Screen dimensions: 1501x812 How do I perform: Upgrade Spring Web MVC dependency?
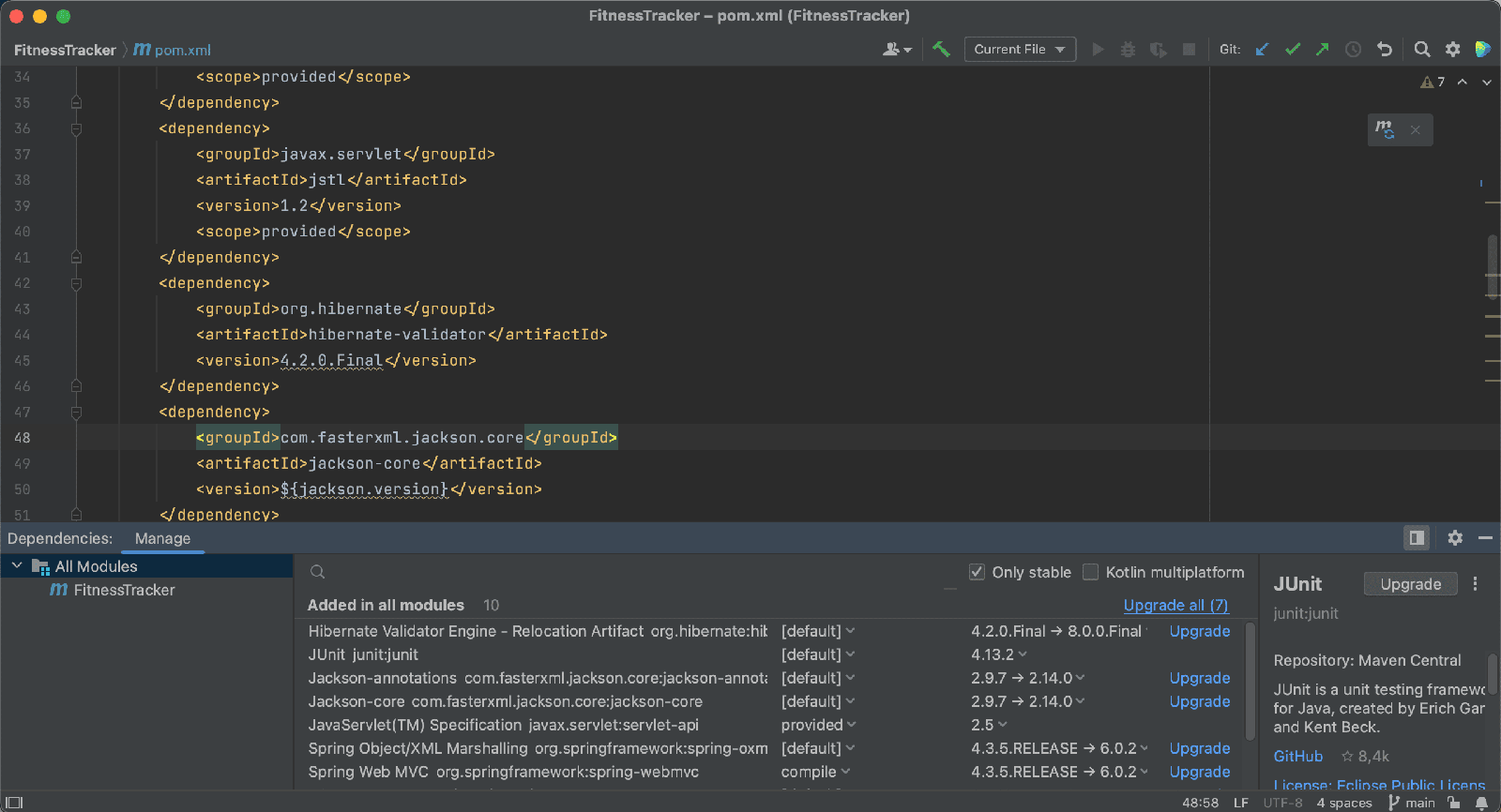pyautogui.click(x=1199, y=772)
